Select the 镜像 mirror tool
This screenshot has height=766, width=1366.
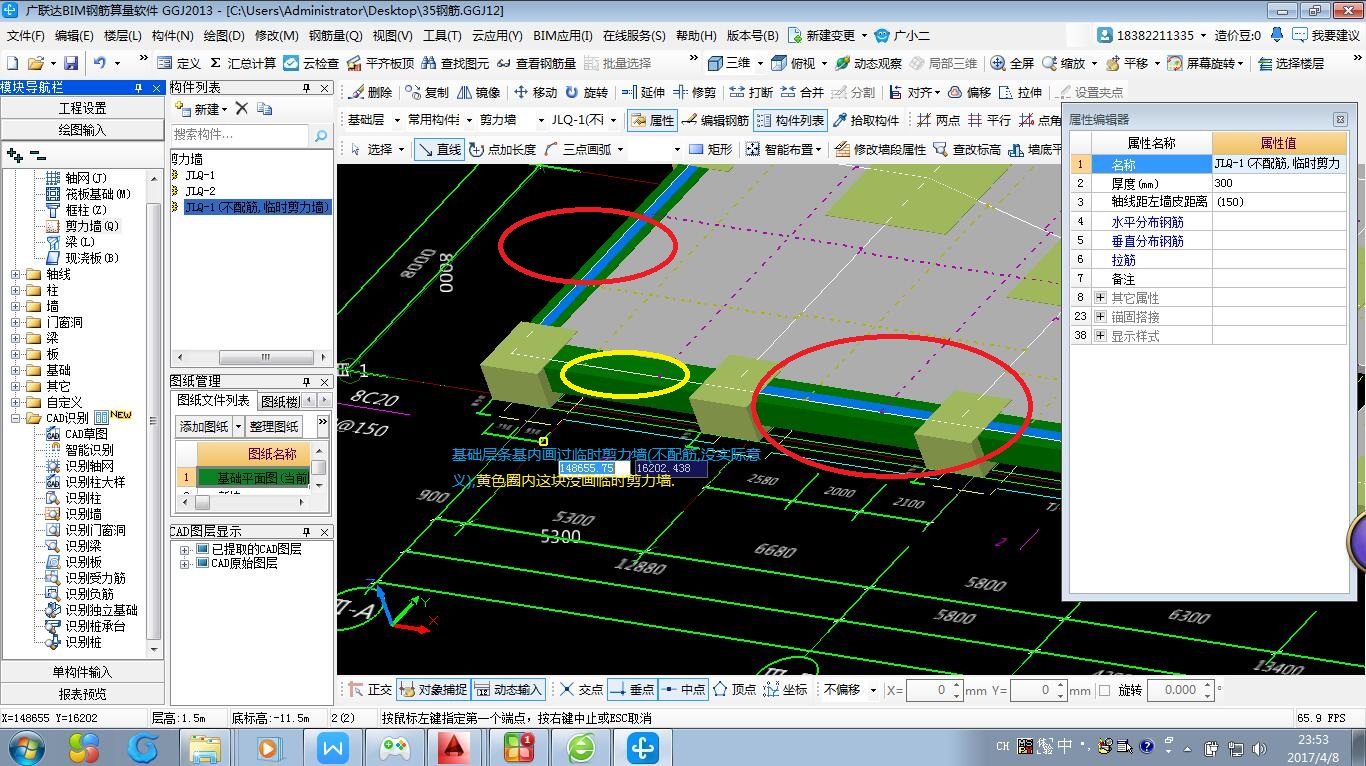click(478, 92)
